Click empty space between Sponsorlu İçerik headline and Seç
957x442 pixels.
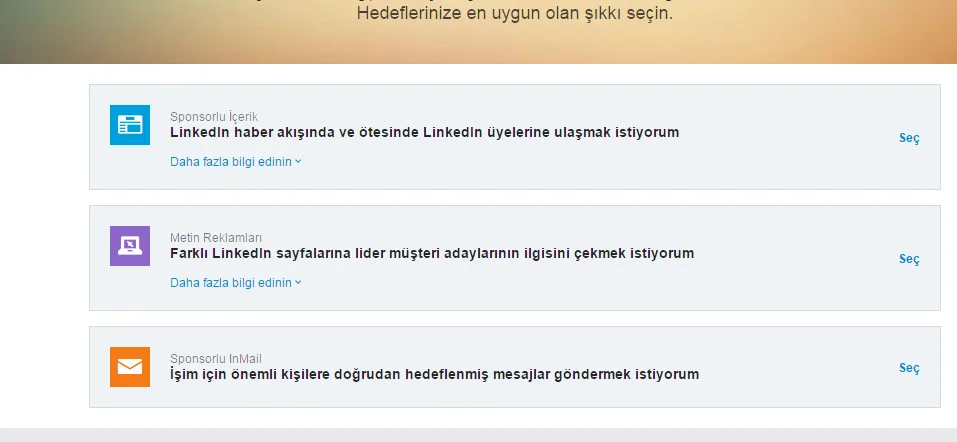tap(790, 138)
